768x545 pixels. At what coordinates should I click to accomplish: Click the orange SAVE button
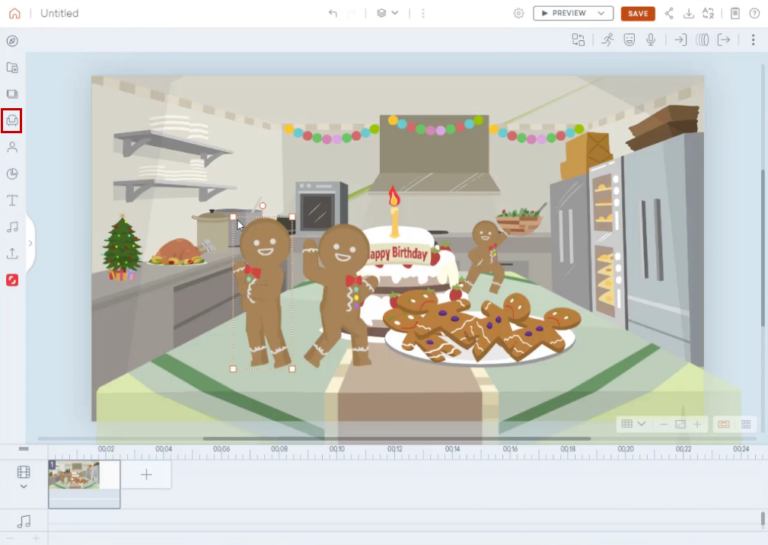pos(637,13)
